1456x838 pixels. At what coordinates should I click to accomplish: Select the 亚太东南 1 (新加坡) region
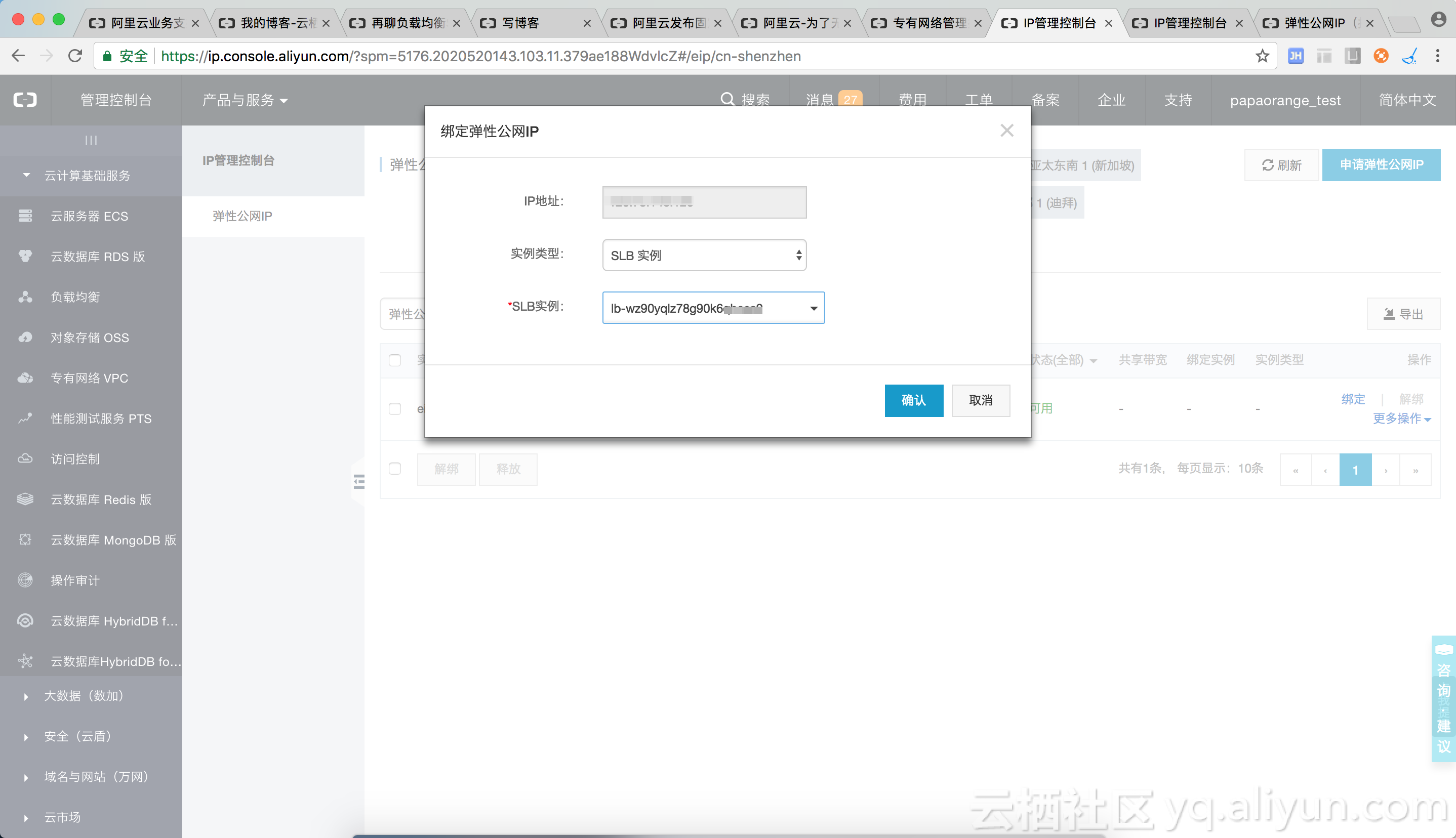[1085, 165]
